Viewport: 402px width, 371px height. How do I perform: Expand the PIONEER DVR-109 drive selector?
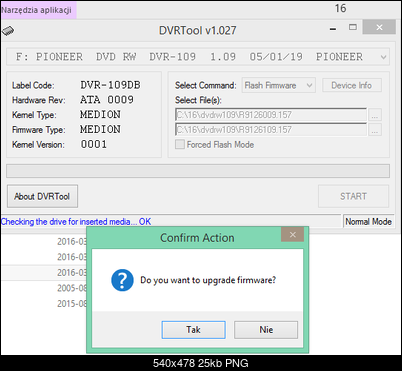[198, 57]
